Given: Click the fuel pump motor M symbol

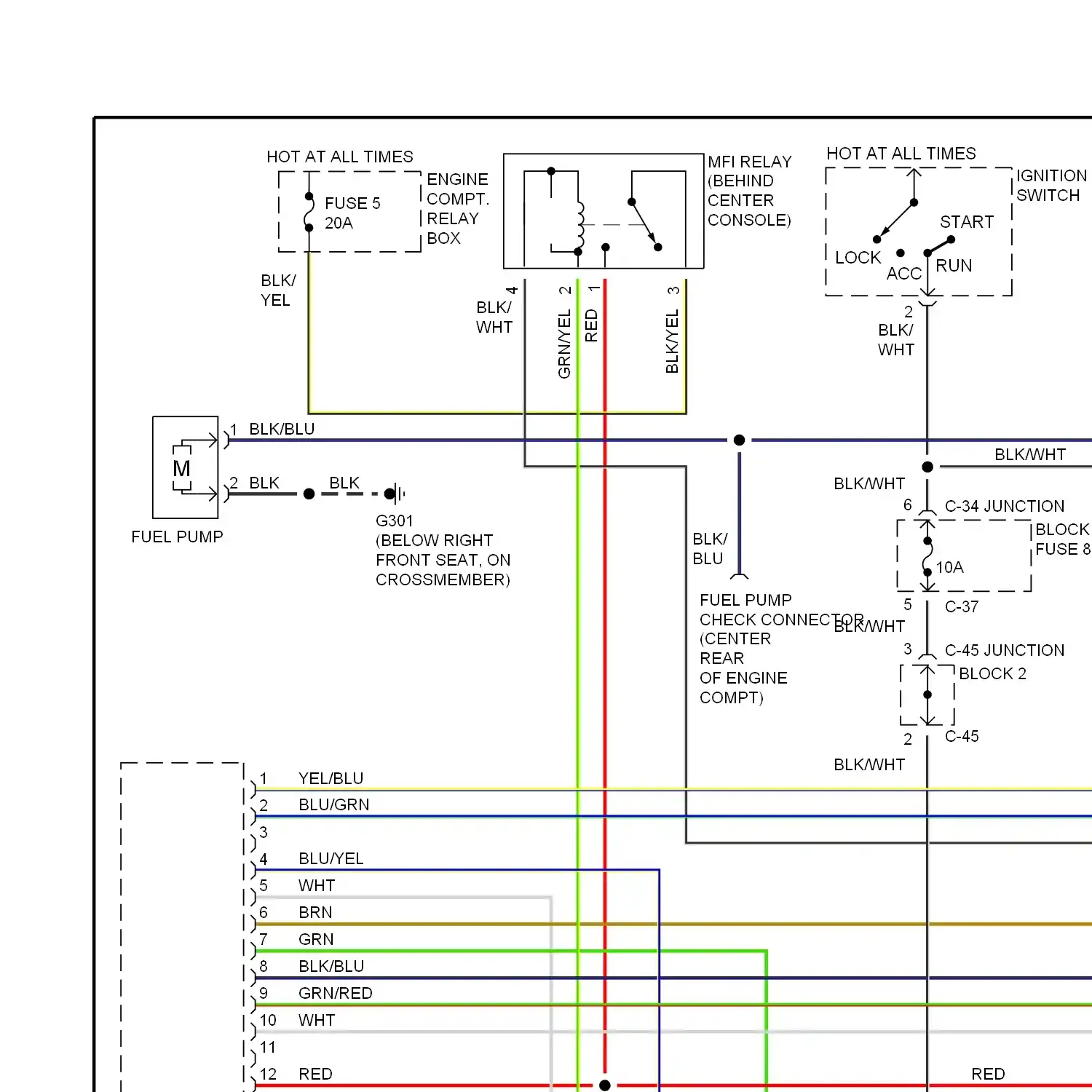Looking at the screenshot, I should point(182,467).
